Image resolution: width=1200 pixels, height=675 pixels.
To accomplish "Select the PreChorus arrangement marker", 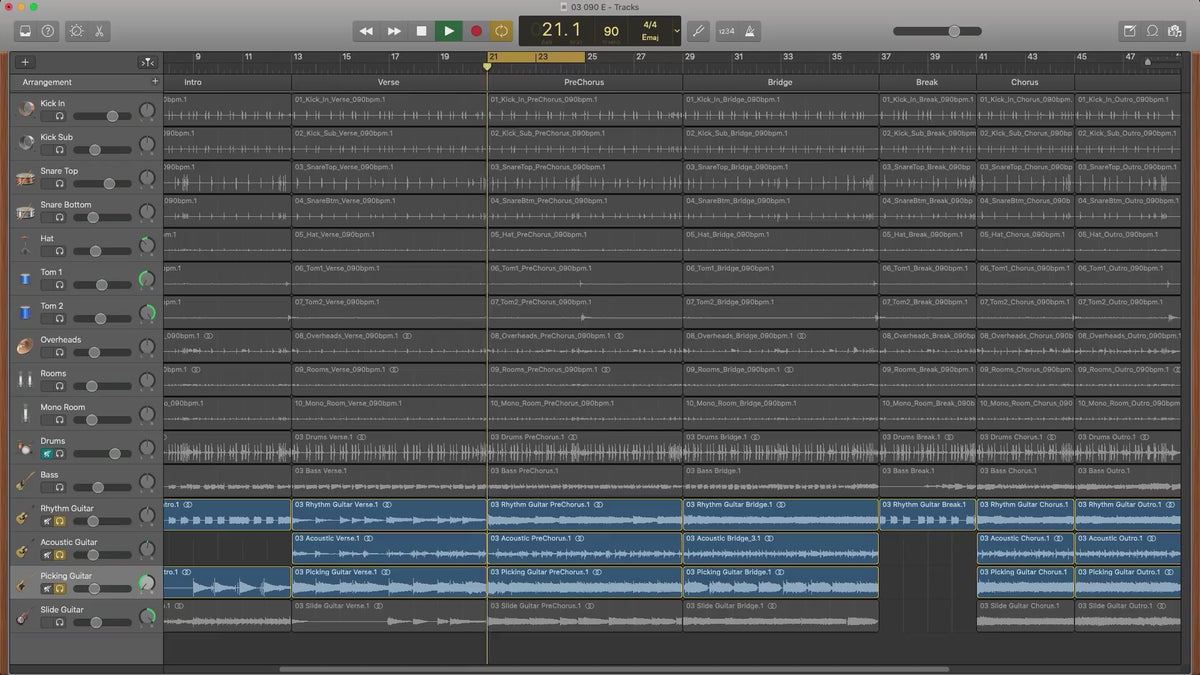I will [x=584, y=82].
